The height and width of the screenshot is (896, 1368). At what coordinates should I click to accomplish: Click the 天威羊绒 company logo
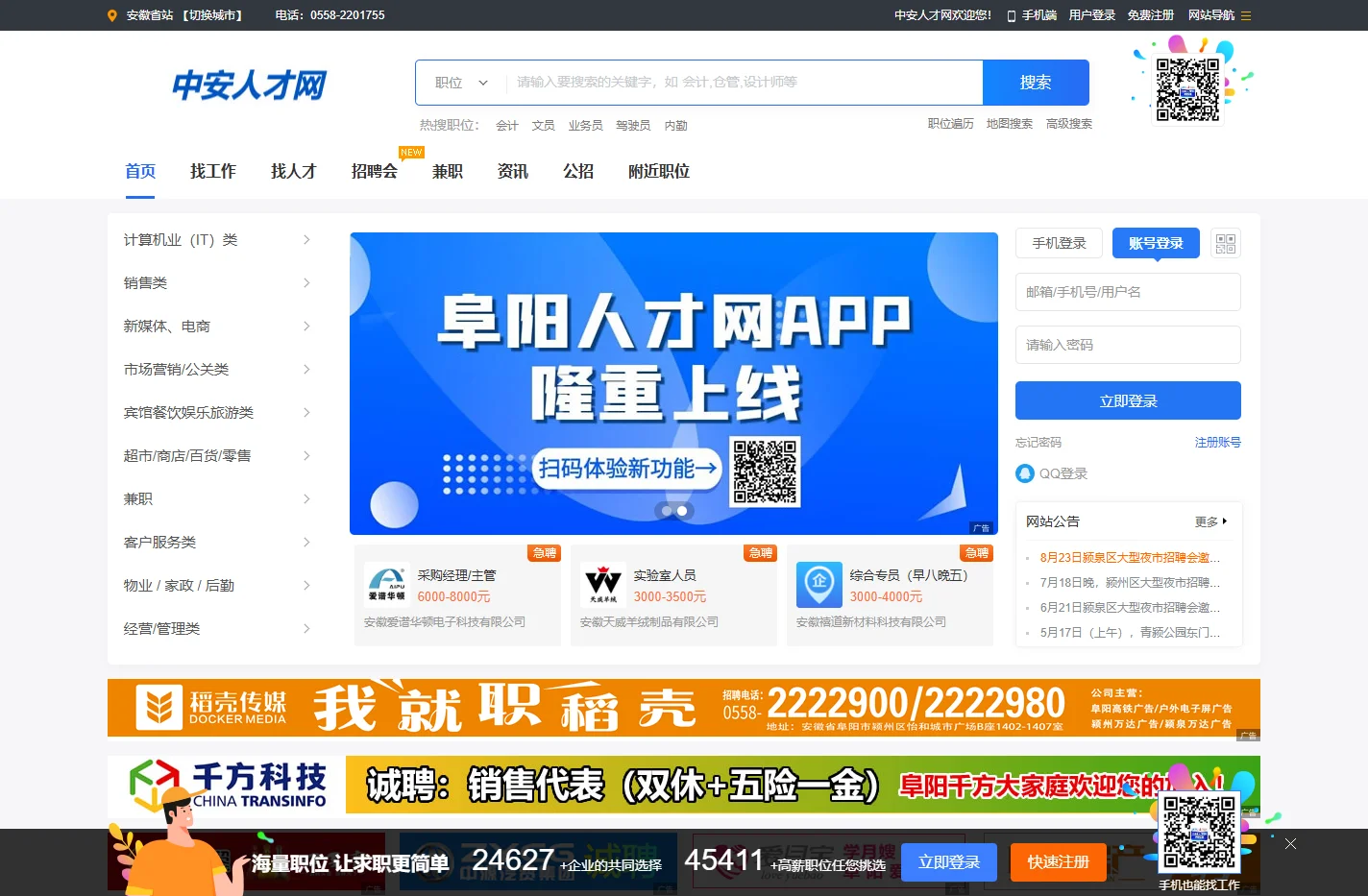pos(603,585)
